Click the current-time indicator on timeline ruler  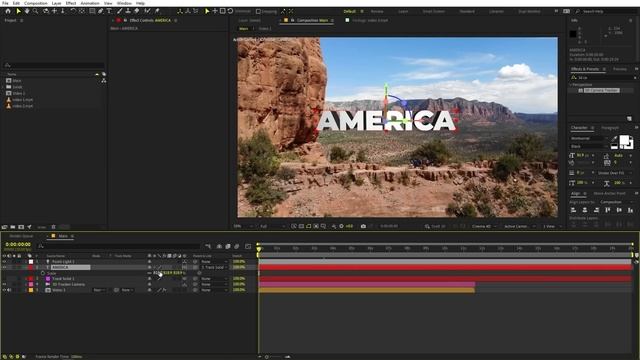click(x=258, y=249)
